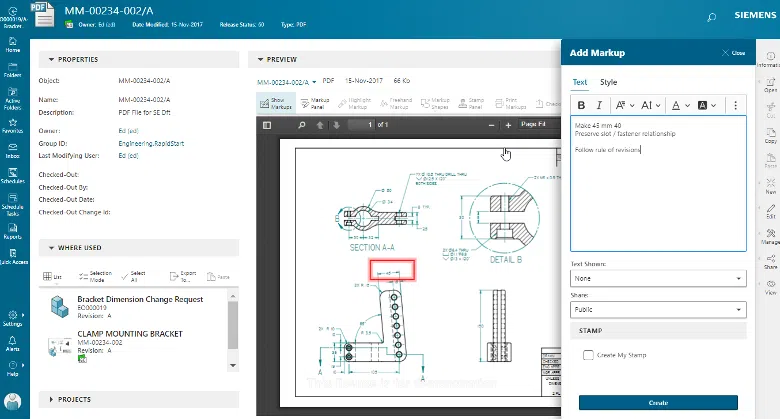Click Export To in Where Used
Screen dimensions: 780x420
tap(183, 277)
